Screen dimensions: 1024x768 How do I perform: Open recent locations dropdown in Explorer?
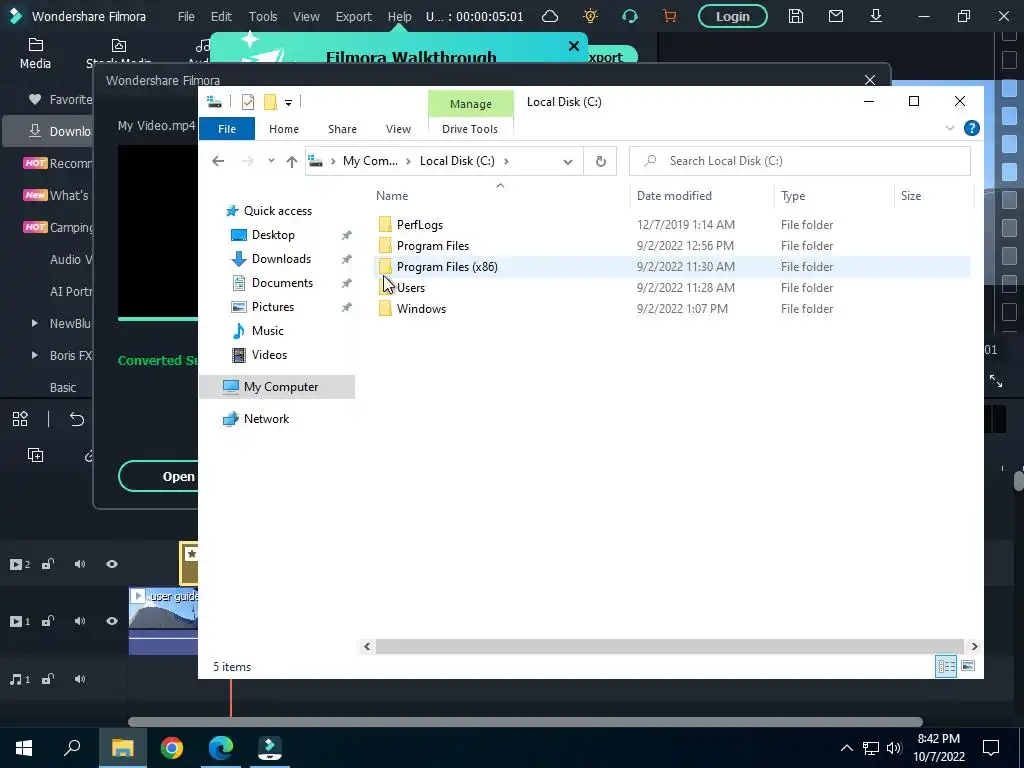tap(271, 161)
